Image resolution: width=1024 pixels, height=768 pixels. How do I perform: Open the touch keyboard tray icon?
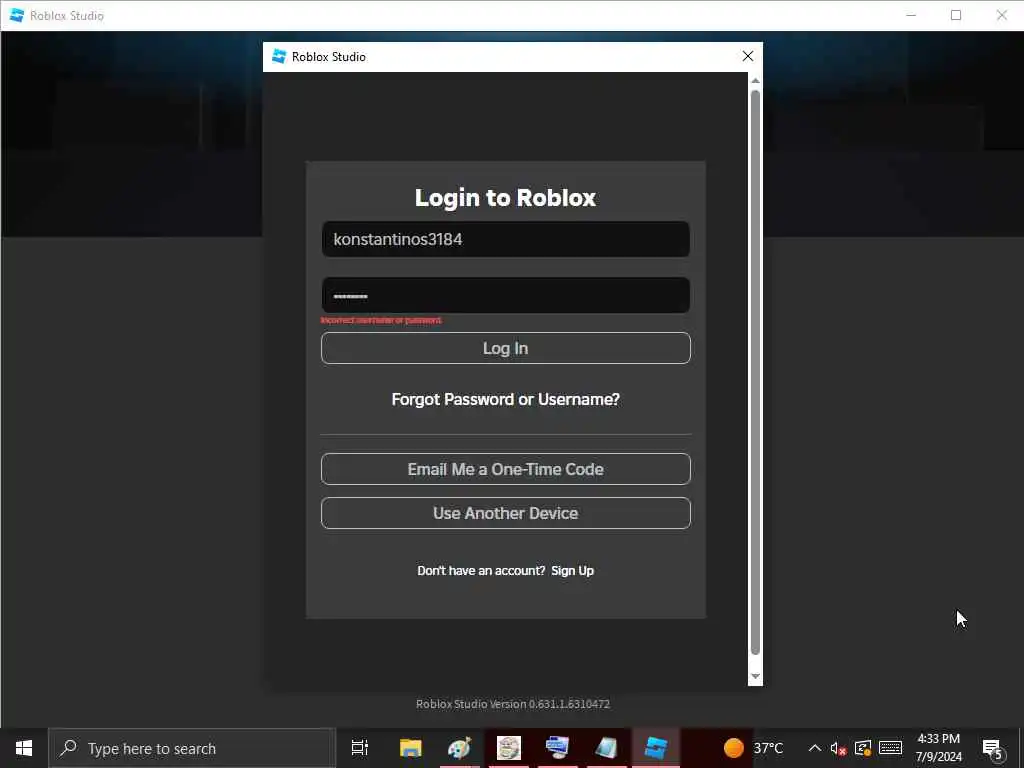coord(890,748)
